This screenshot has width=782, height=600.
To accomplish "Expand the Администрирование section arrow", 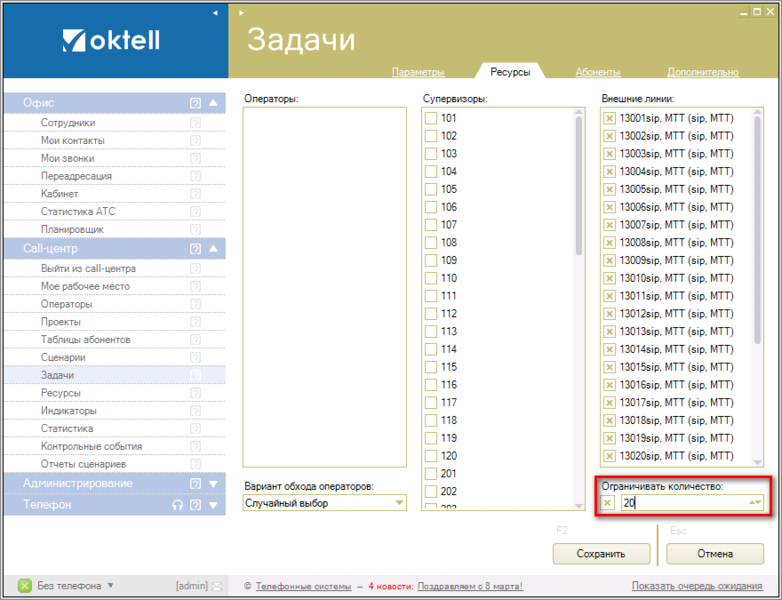I will (213, 484).
